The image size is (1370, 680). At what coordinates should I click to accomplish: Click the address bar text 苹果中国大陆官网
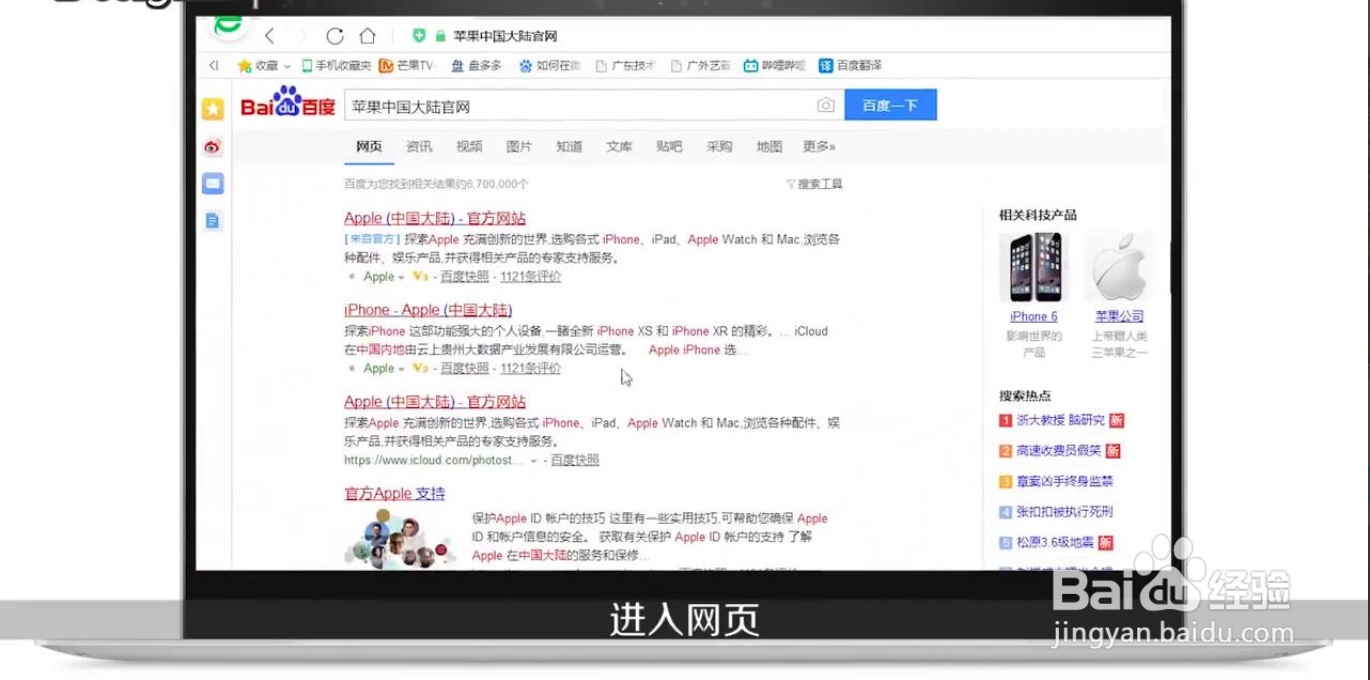[x=505, y=37]
